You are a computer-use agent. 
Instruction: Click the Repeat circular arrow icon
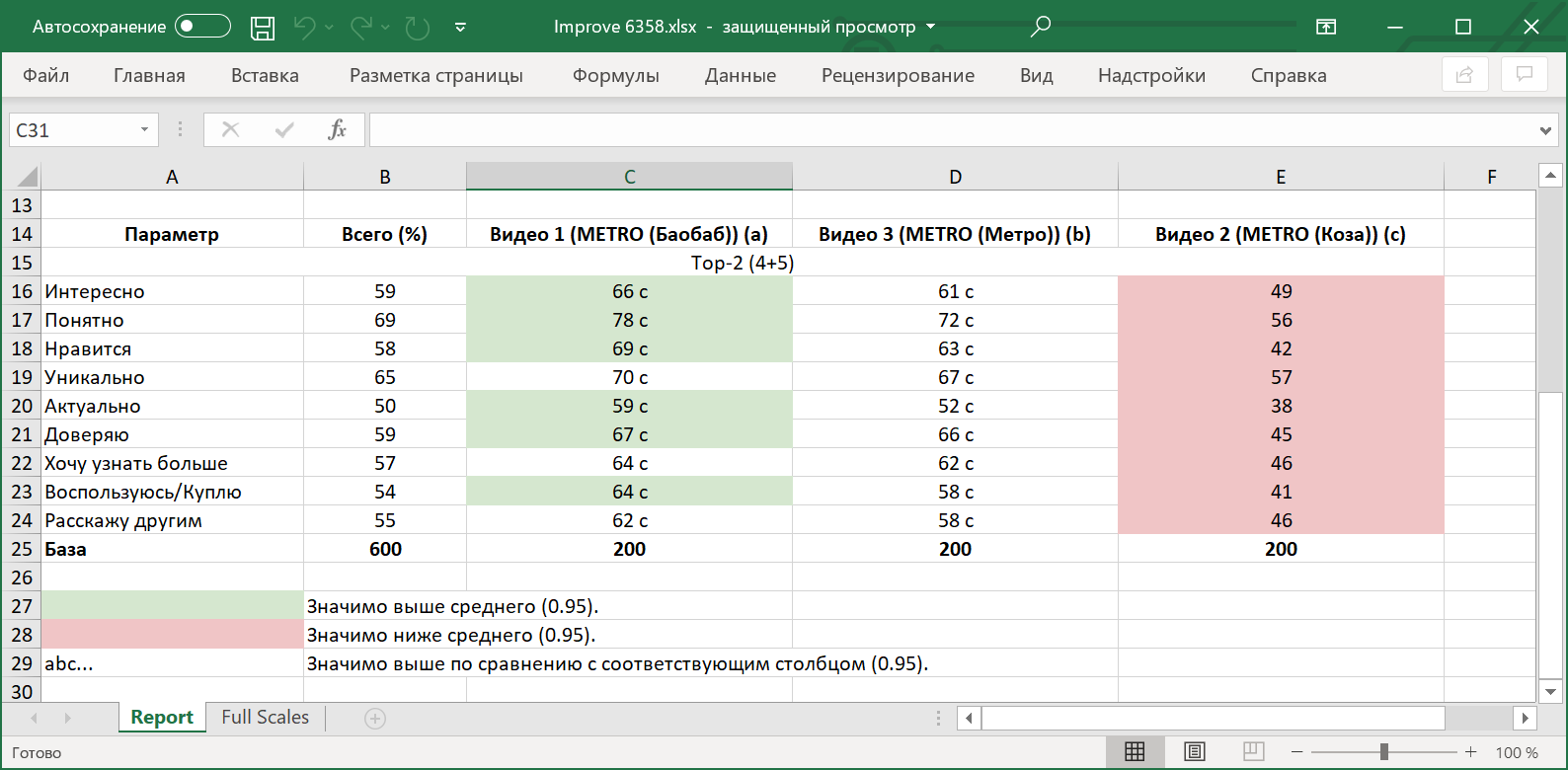point(418,28)
